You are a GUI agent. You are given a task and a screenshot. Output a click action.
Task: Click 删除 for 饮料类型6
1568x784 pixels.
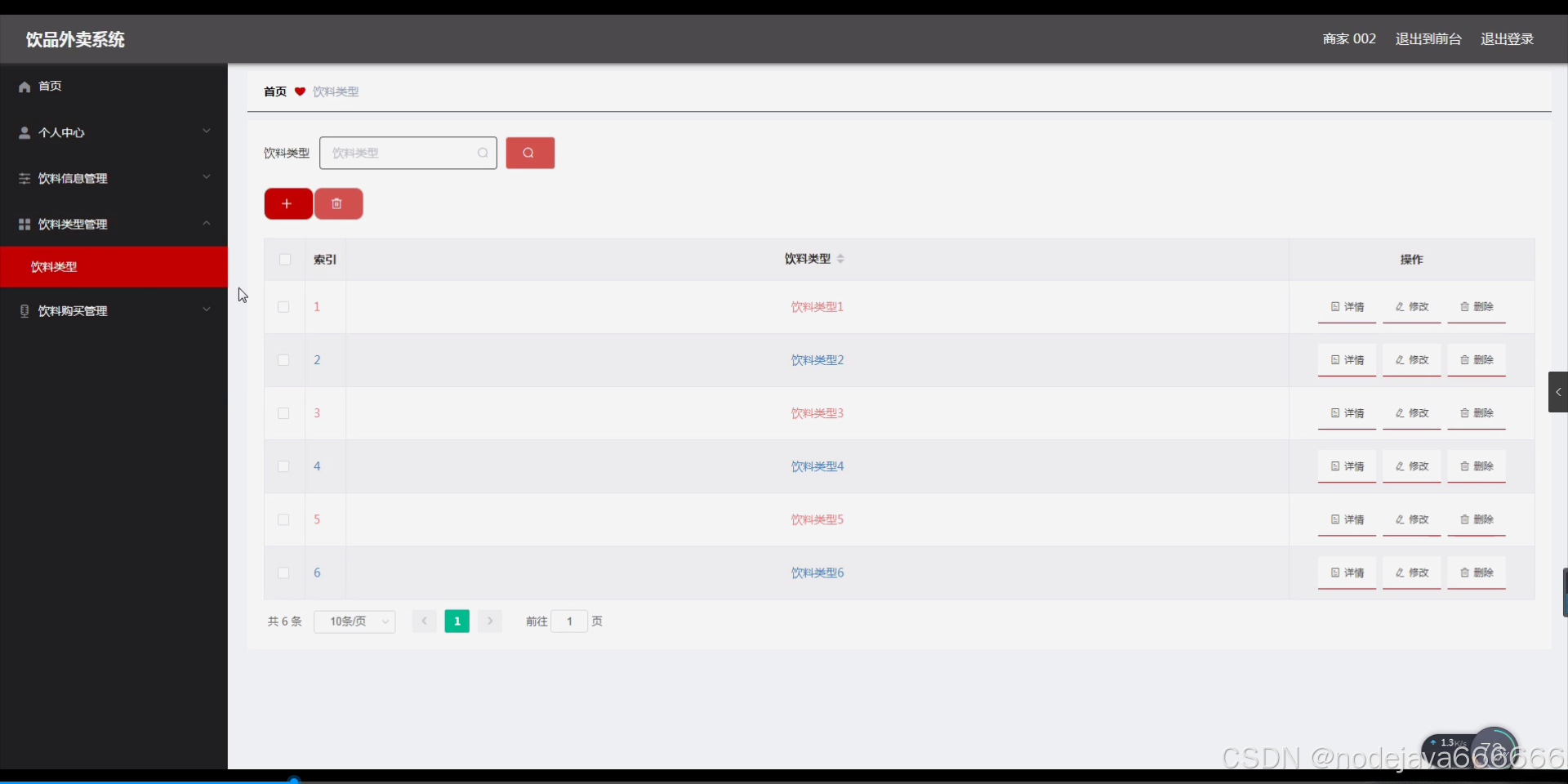1477,573
